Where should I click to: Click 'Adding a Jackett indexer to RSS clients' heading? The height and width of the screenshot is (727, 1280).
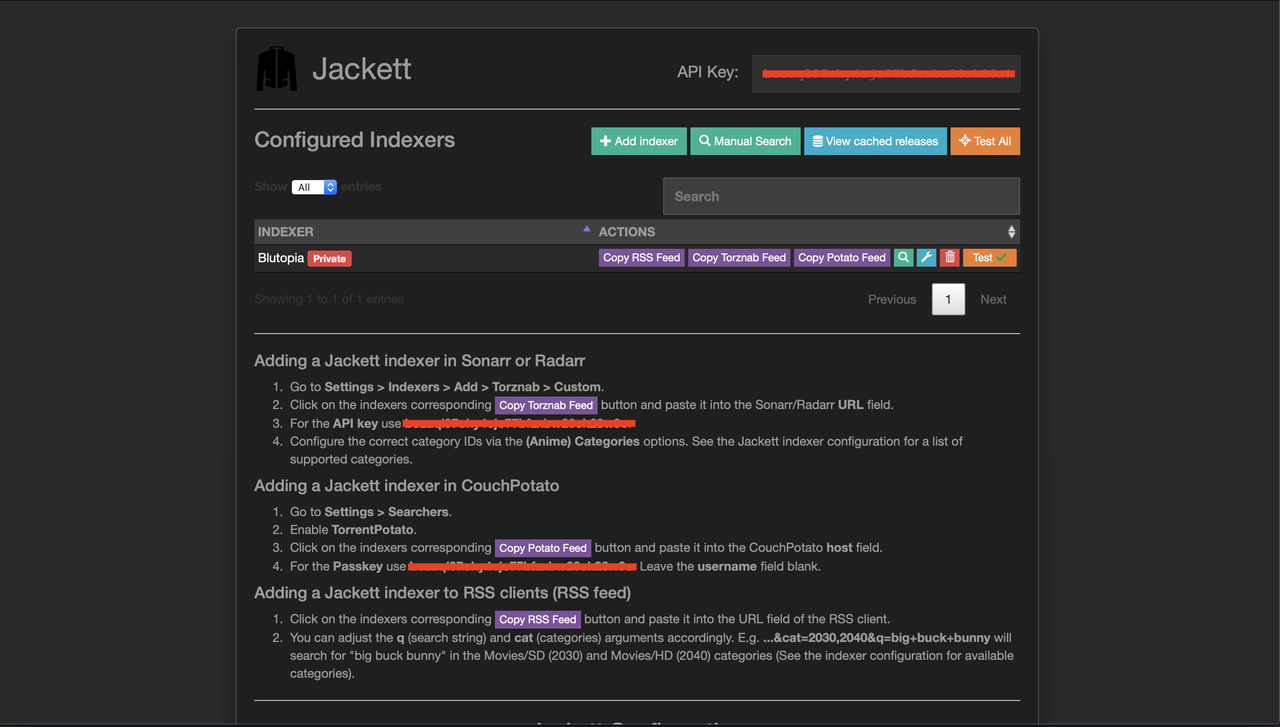point(442,593)
